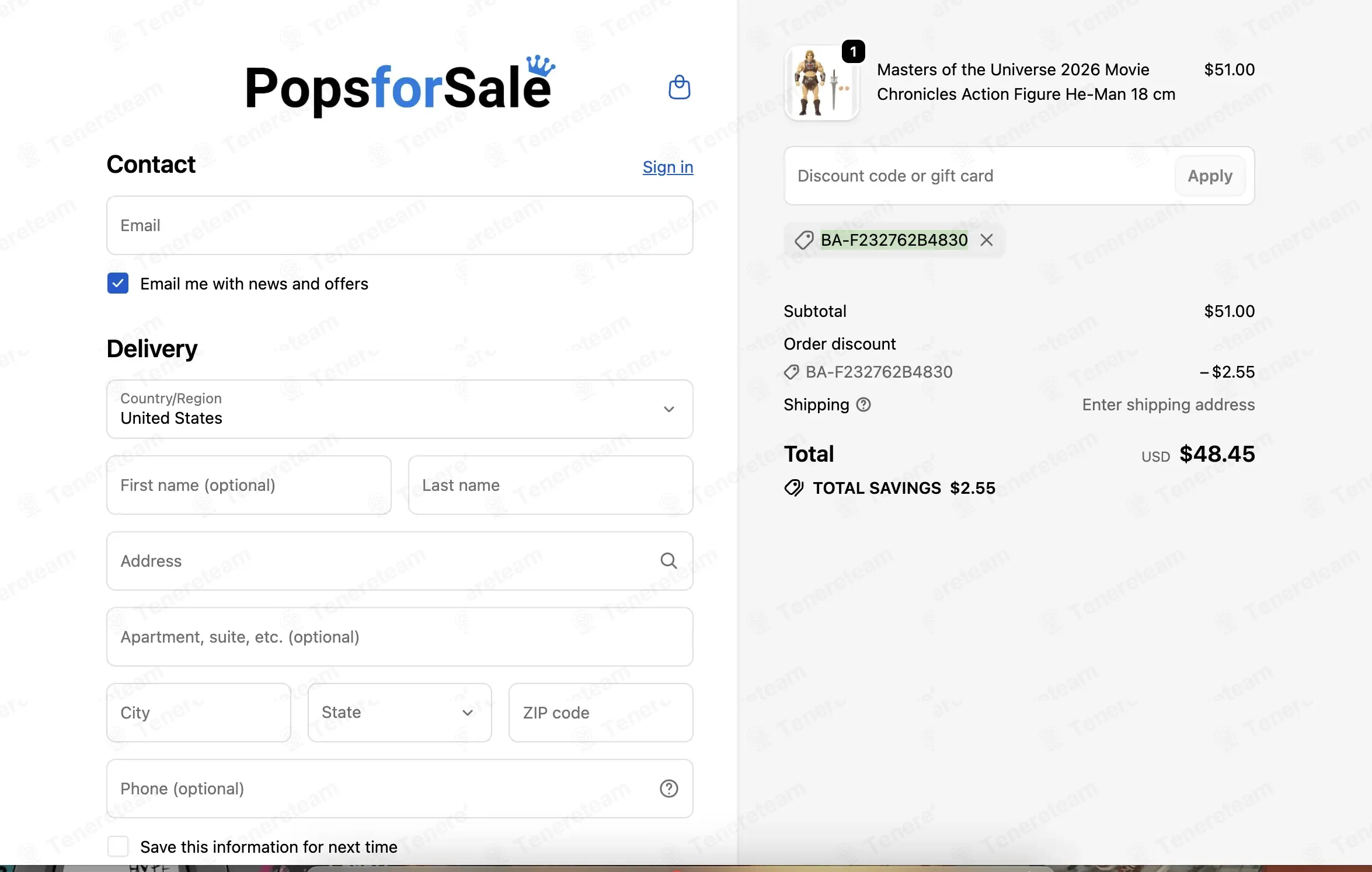
Task: Focus the Apartment, suite, etc. field
Action: (400, 637)
